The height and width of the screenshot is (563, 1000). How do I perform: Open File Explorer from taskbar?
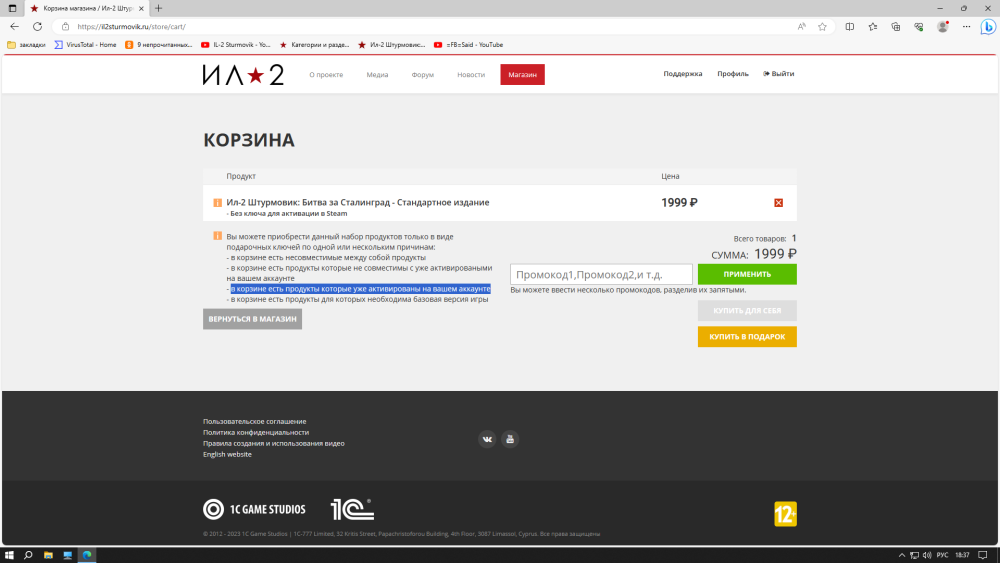pyautogui.click(x=48, y=555)
